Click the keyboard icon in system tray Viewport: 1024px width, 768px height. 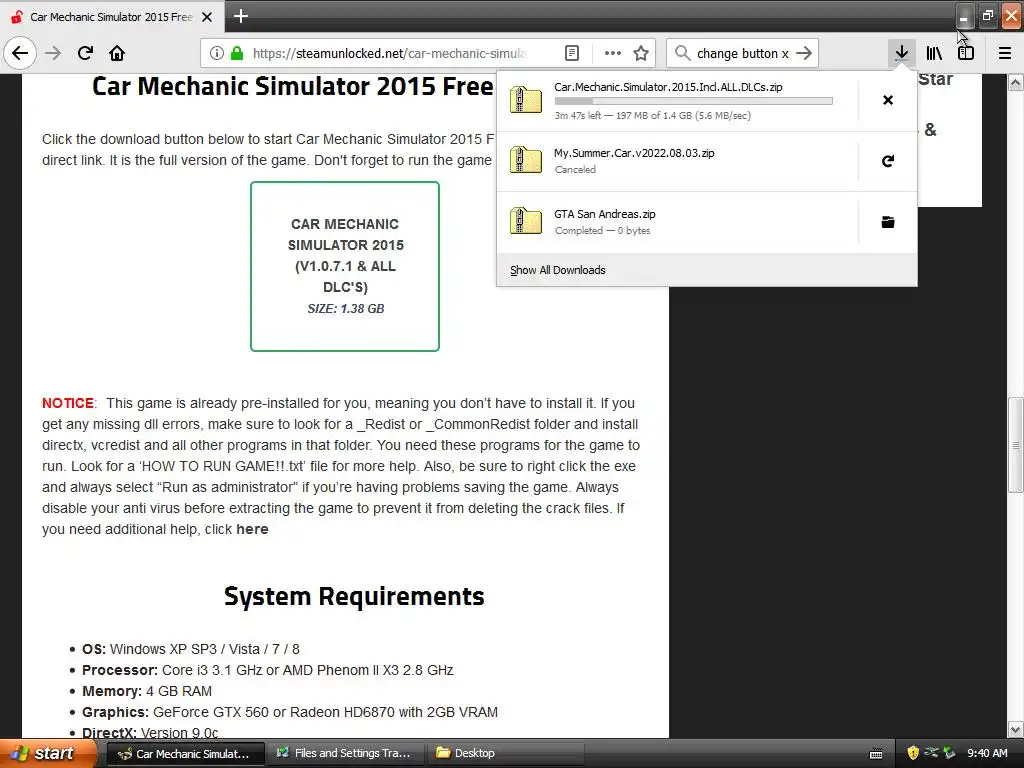coord(876,754)
